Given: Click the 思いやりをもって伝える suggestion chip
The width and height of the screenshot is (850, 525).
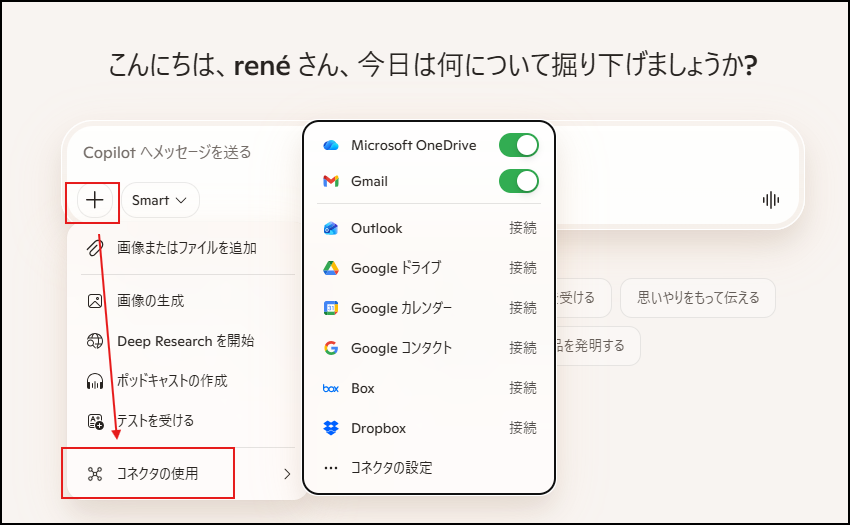Looking at the screenshot, I should click(698, 298).
